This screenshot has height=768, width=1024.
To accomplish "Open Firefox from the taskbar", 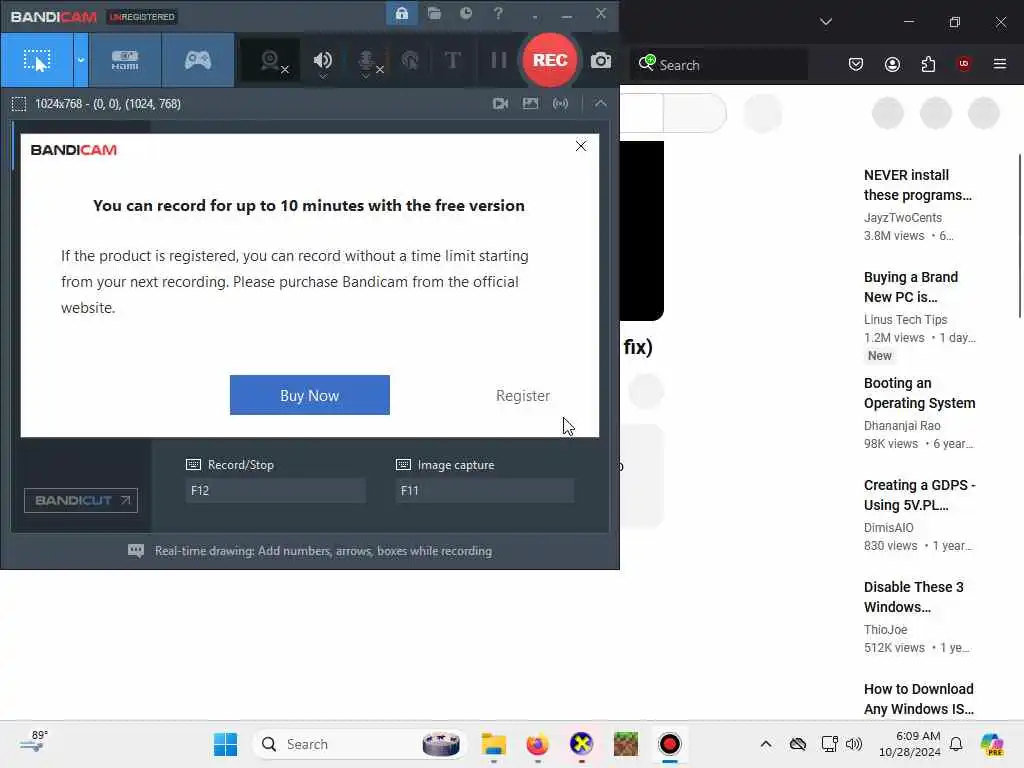I will [537, 744].
